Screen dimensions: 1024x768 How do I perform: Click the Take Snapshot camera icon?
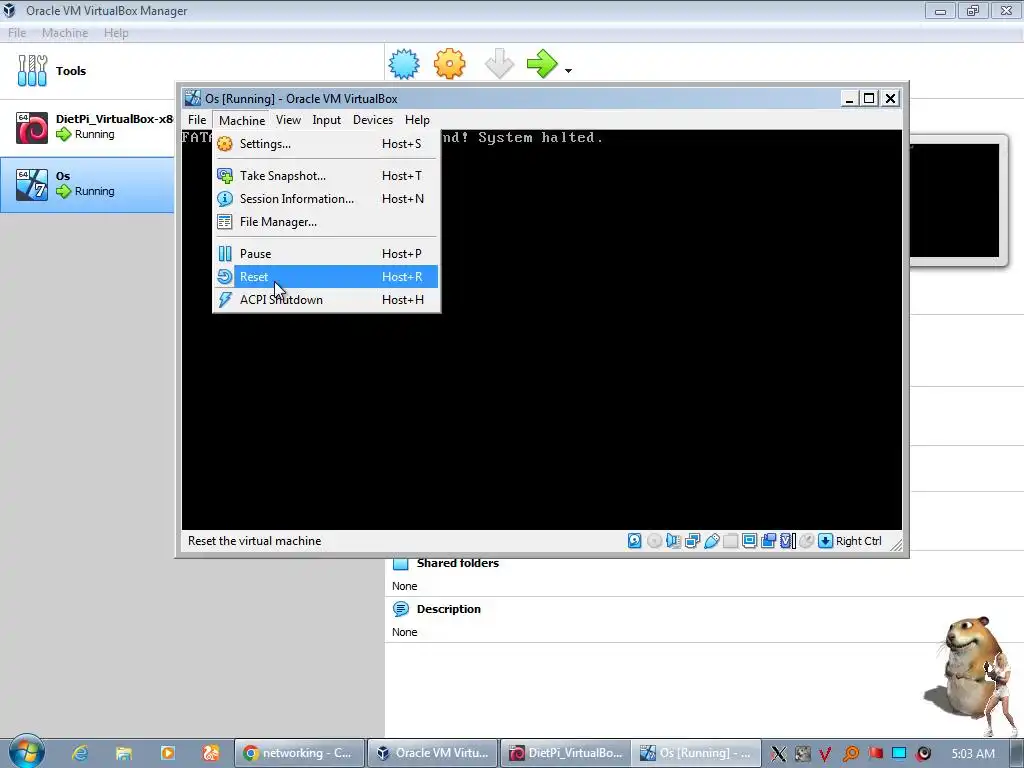[x=225, y=176]
